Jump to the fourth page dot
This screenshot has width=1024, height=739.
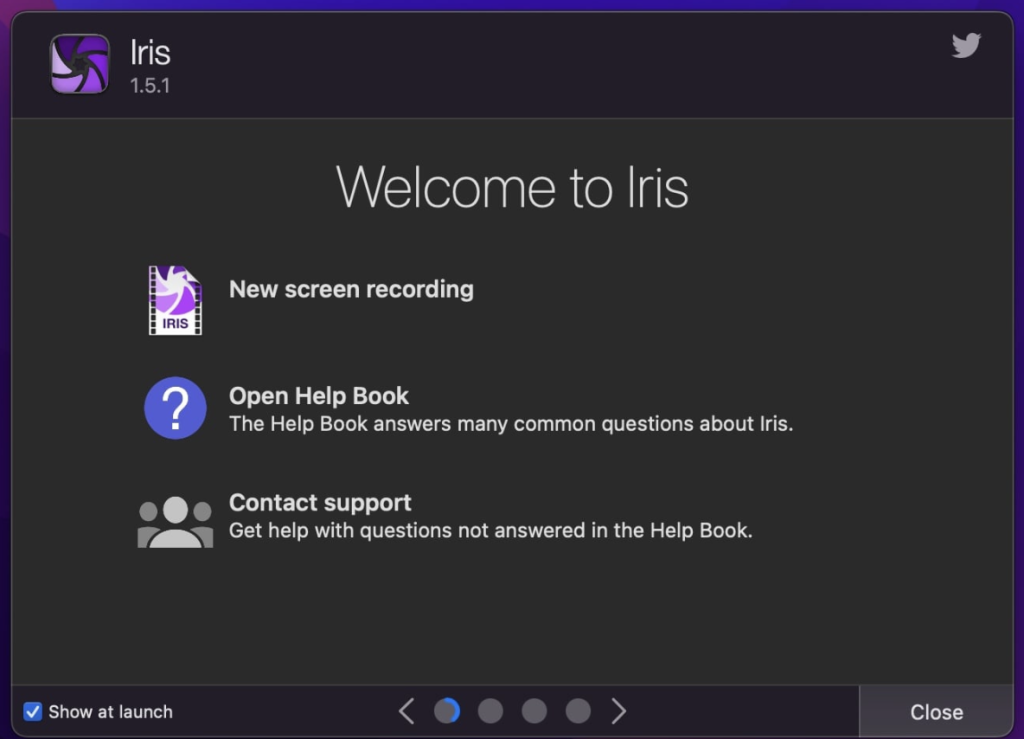(578, 711)
